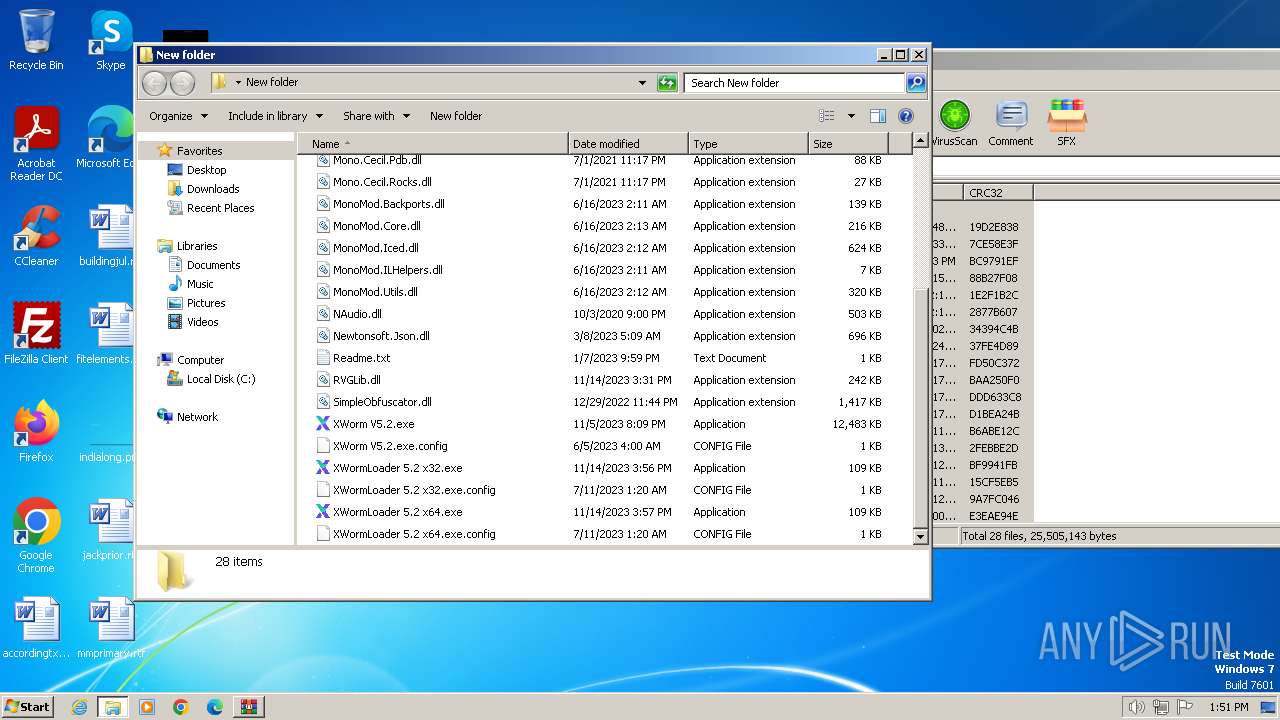Select XWormLoader 5.2 x64.exe file

coord(397,512)
